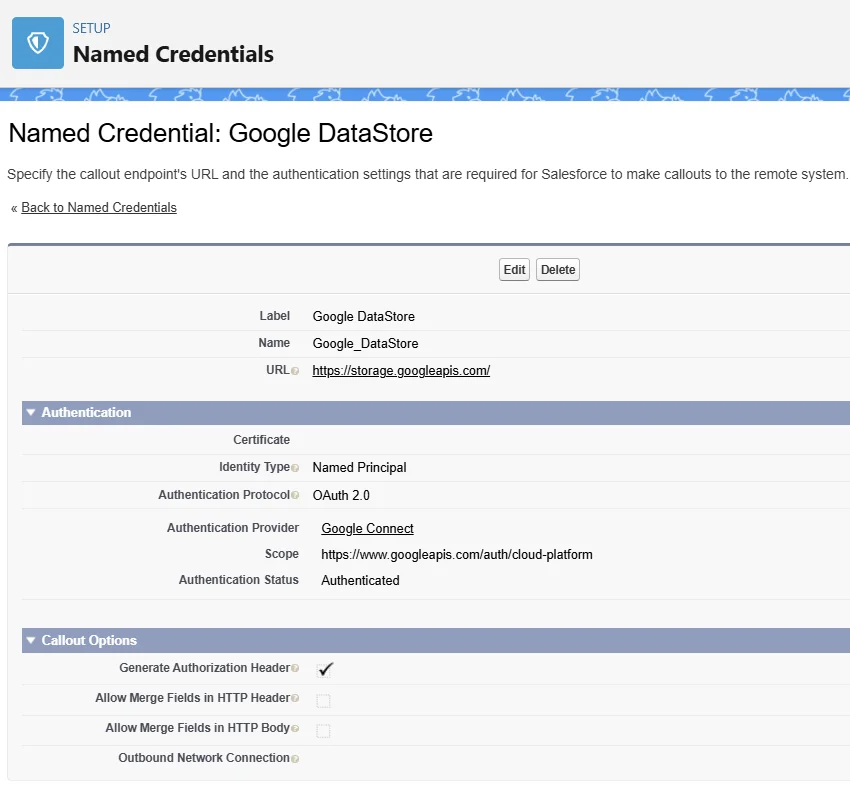This screenshot has width=850, height=800.
Task: Enable Allow Merge Fields in HTTP Header checkbox
Action: (323, 700)
